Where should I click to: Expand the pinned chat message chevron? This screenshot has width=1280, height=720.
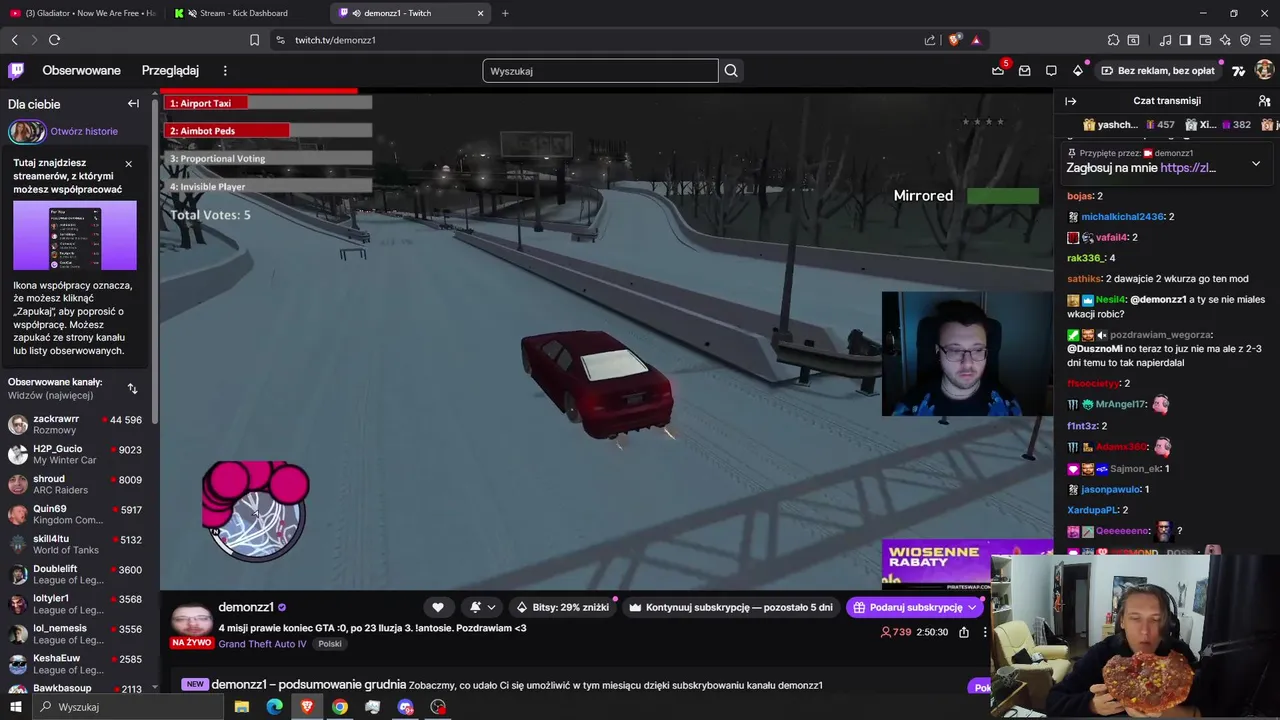point(1256,163)
